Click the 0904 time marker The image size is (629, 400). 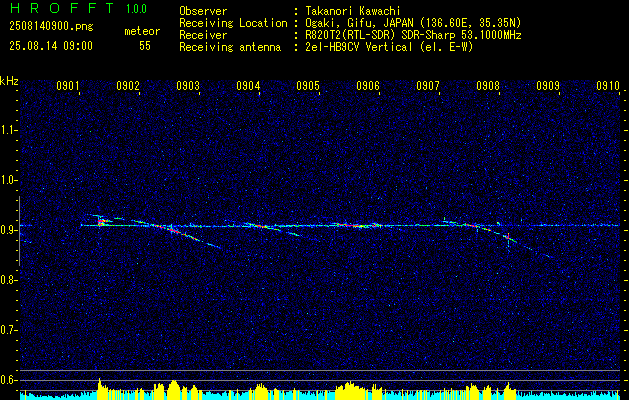pyautogui.click(x=248, y=86)
